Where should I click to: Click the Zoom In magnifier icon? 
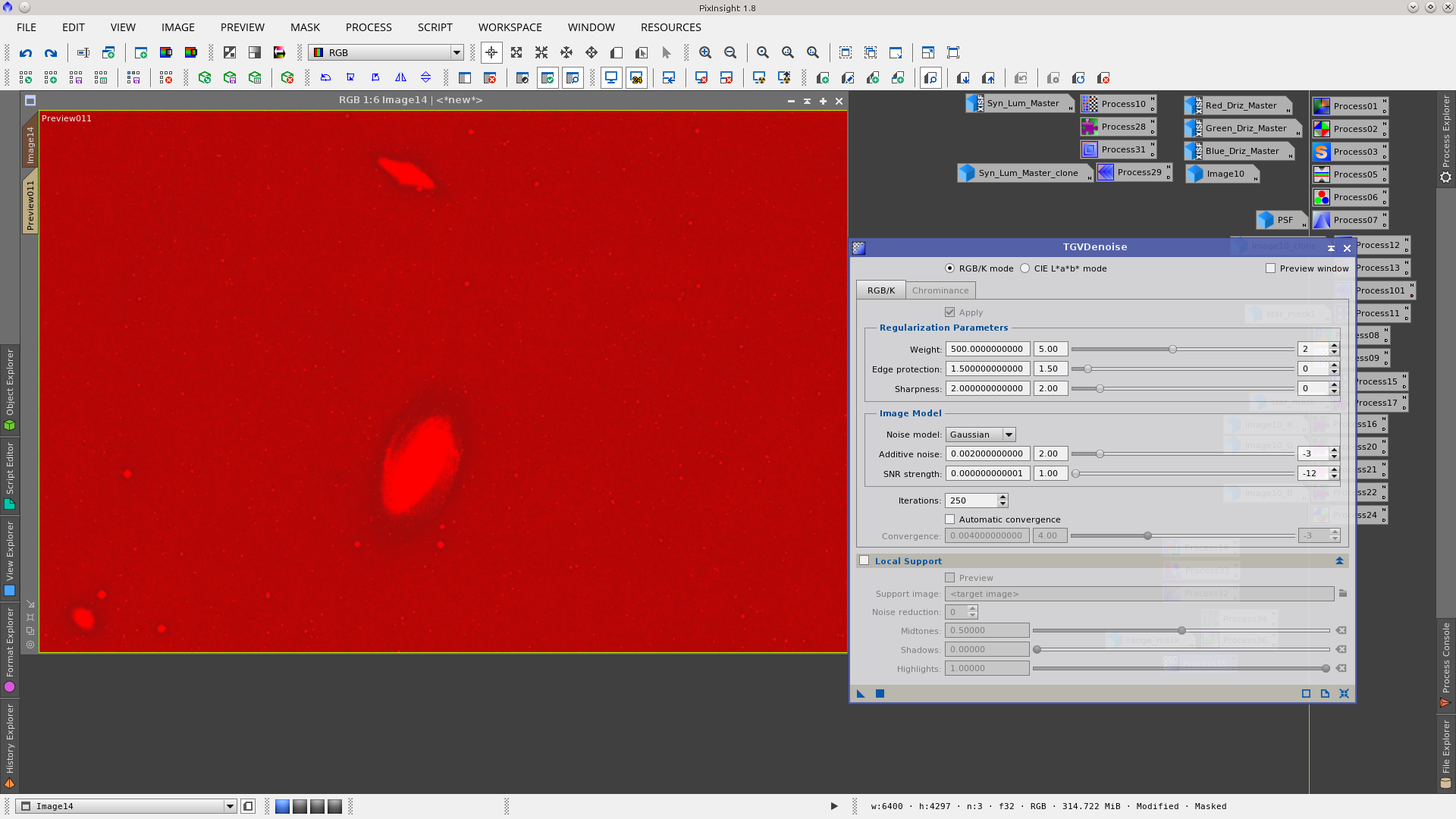coord(705,53)
